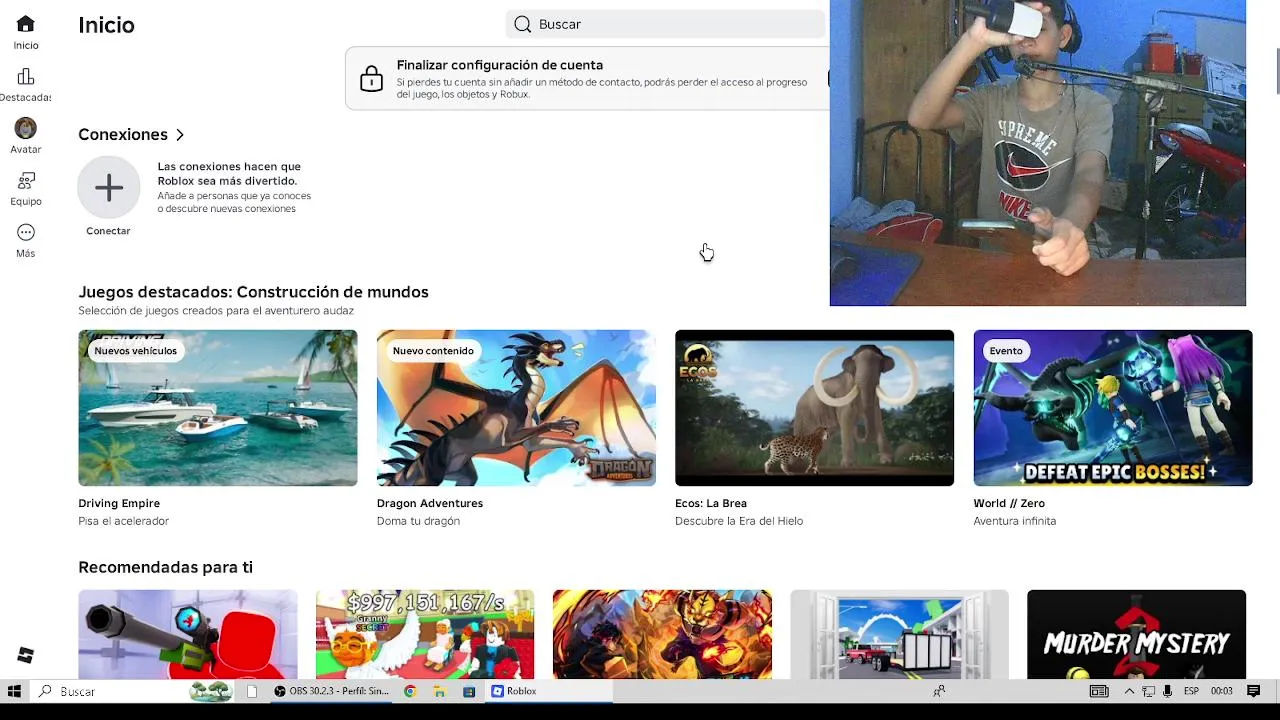Click the Aventura infinita subtitle
Viewport: 1280px width, 720px height.
coord(1014,521)
